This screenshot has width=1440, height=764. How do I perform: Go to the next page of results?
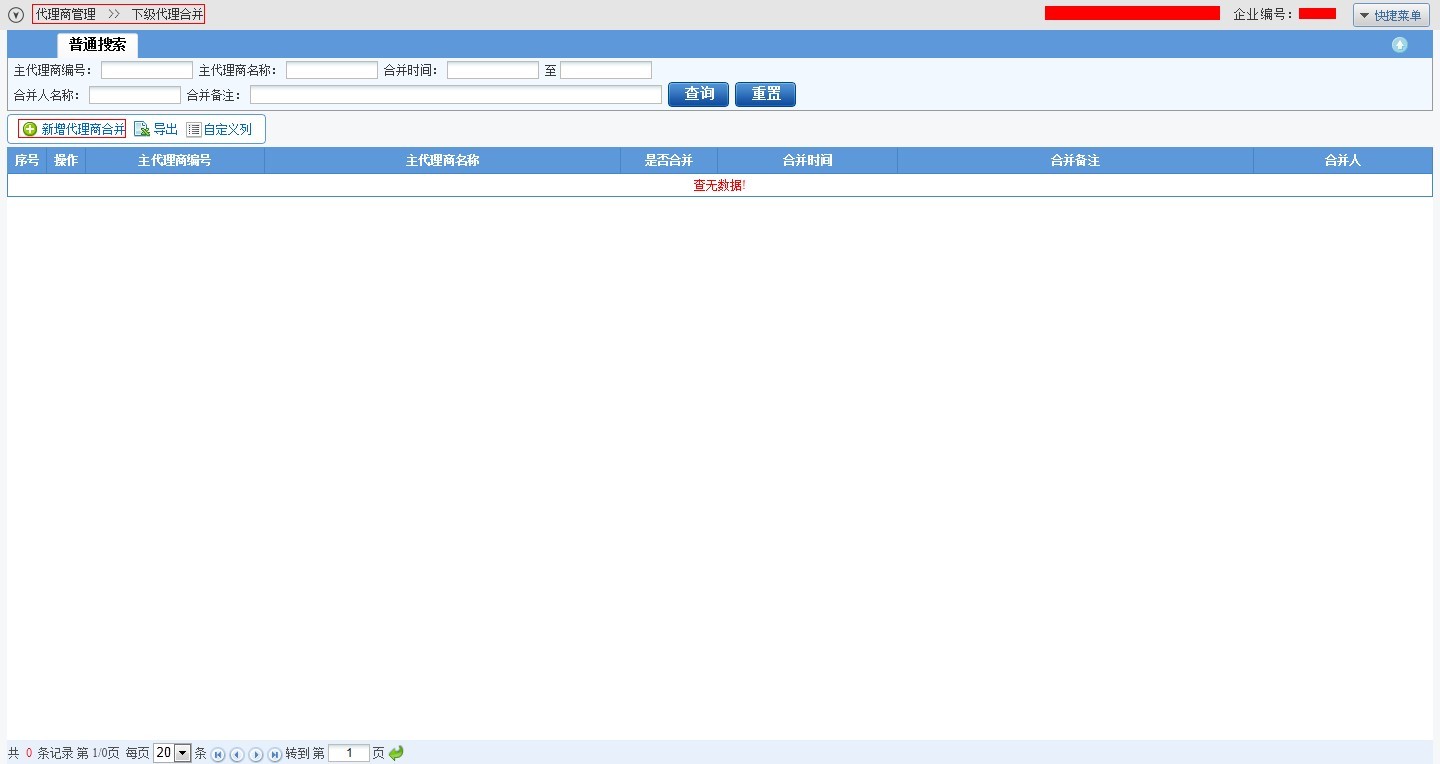coord(256,754)
